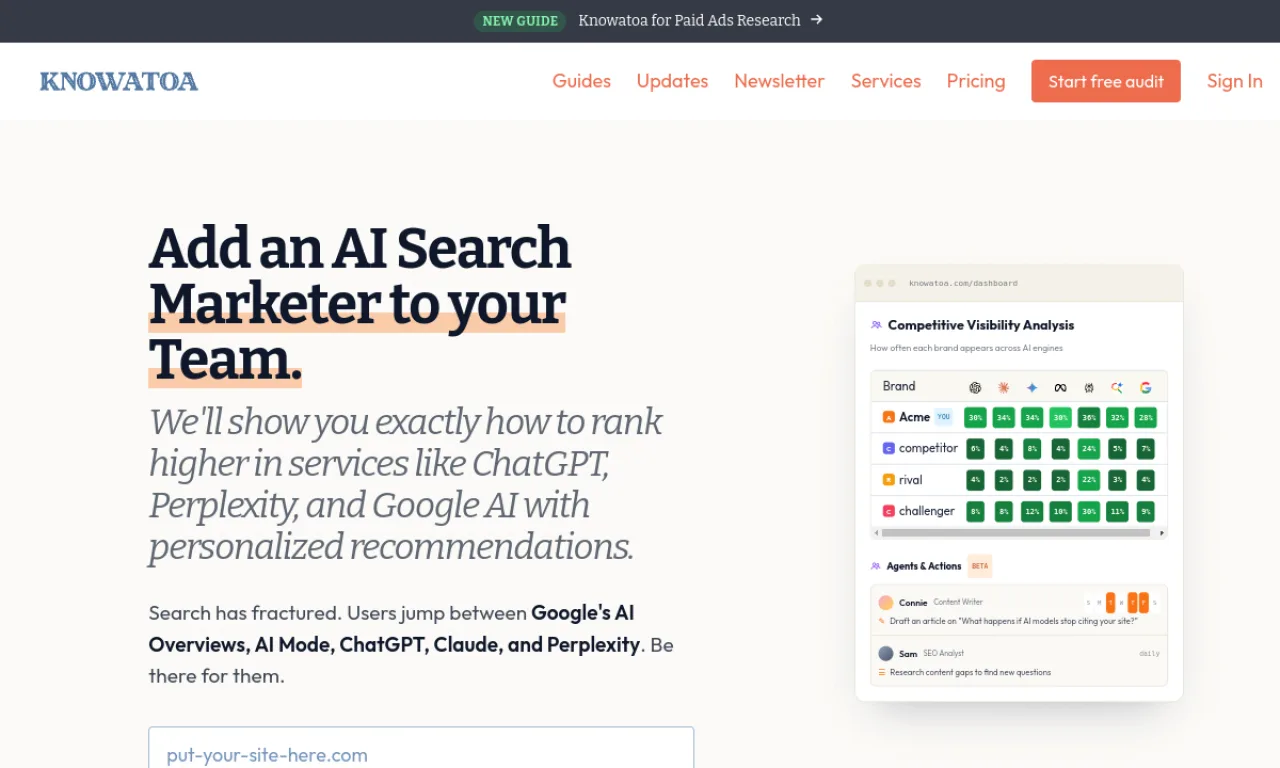Click the knowatoa.com/dashboard address bar
This screenshot has width=1280, height=768.
(x=963, y=283)
